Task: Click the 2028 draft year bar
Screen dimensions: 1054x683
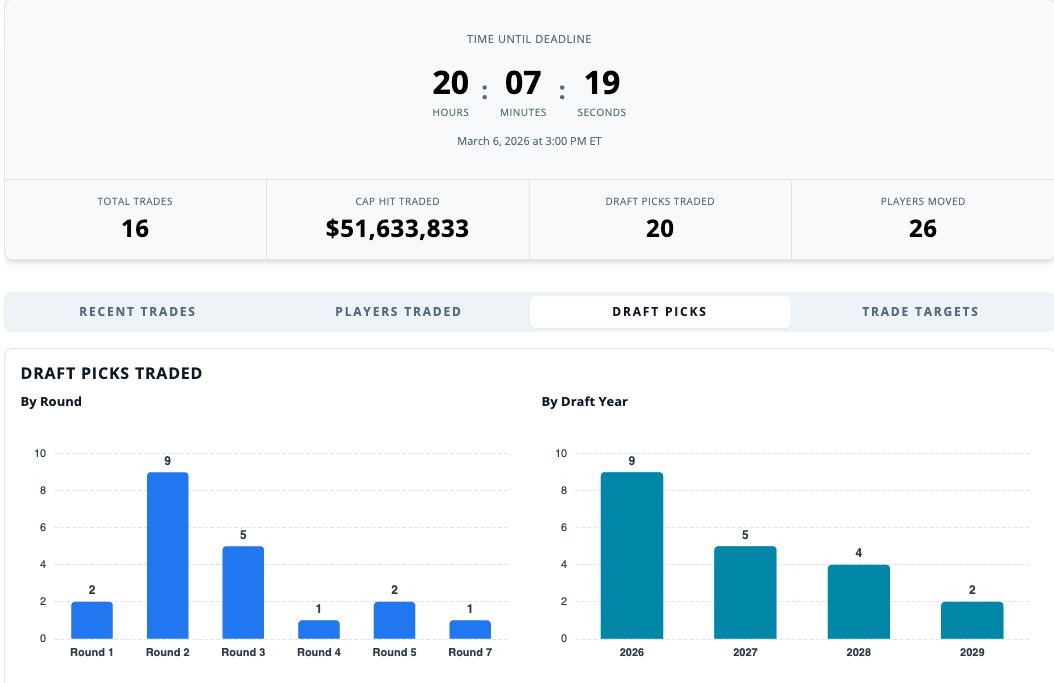Action: click(x=859, y=601)
